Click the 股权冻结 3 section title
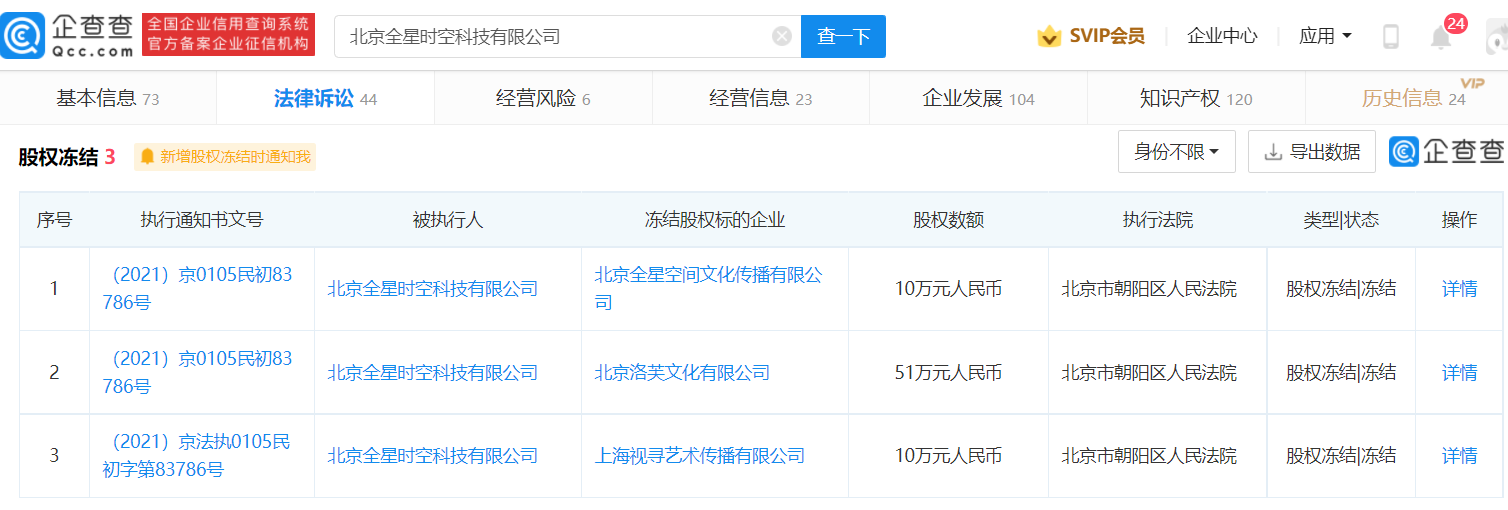The image size is (1508, 510). tap(67, 157)
